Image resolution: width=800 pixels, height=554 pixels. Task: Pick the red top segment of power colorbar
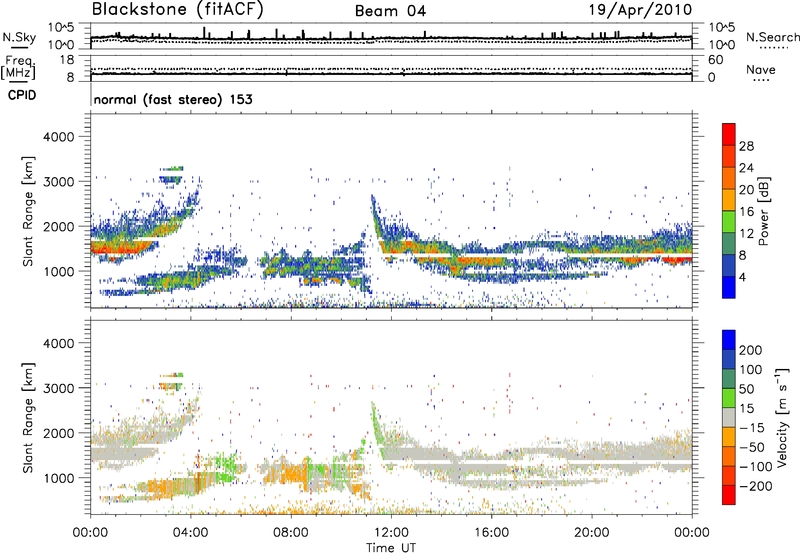(729, 134)
